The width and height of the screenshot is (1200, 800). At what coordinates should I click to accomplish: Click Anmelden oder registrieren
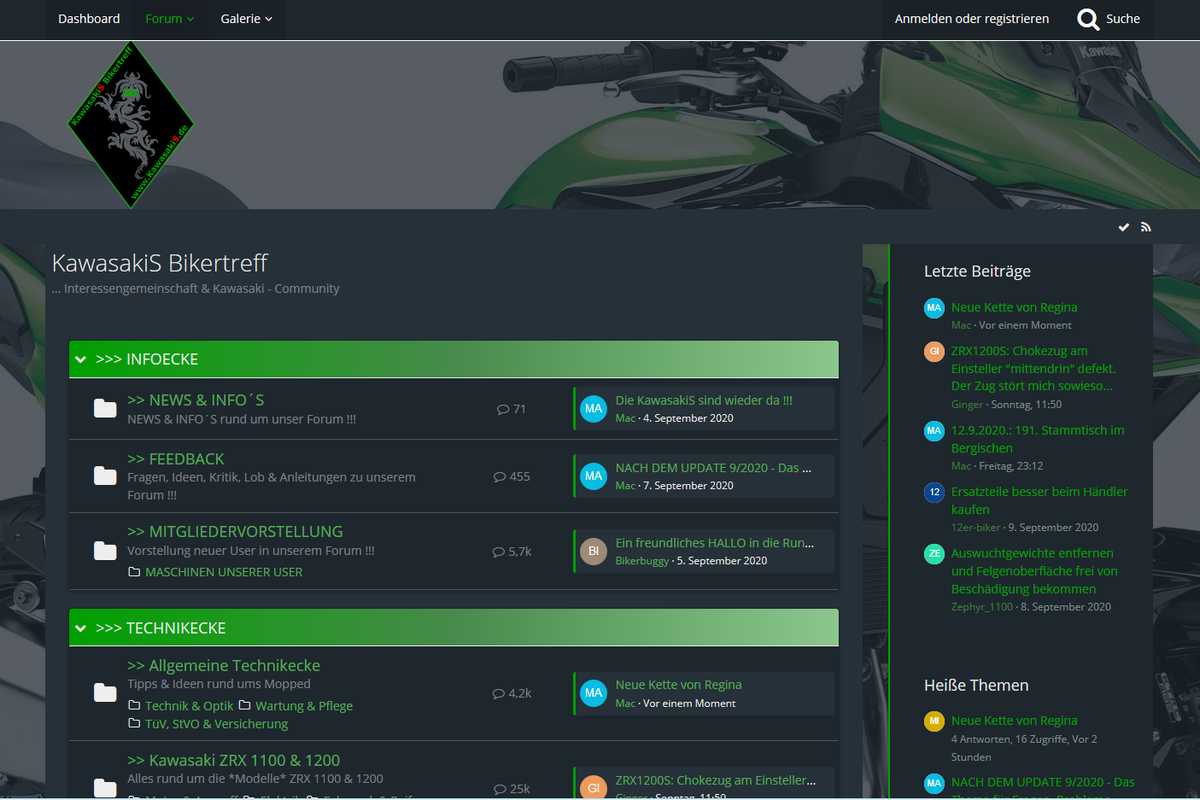(x=972, y=19)
